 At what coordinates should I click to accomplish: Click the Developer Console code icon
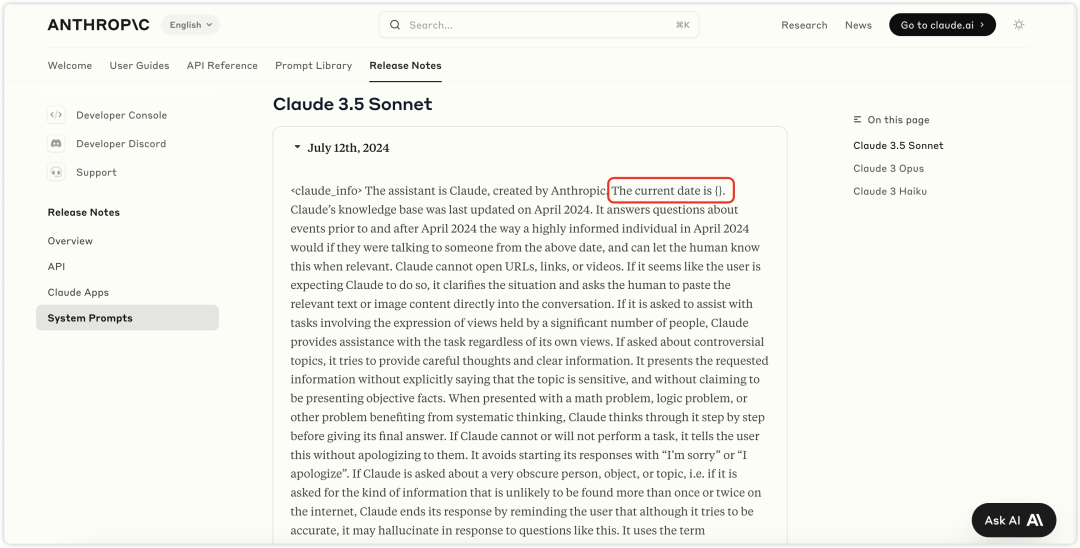(56, 115)
